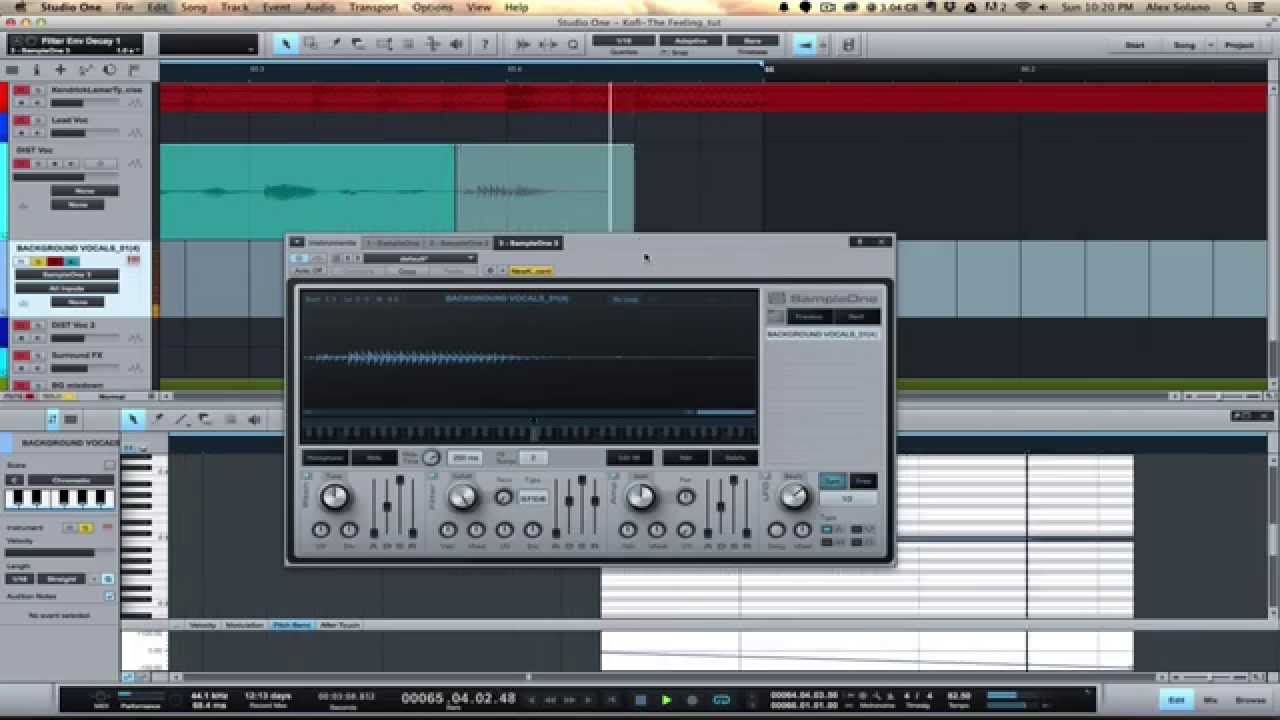Click the Pitch Tune knob in SampleOne
This screenshot has height=720, width=1280.
[335, 496]
